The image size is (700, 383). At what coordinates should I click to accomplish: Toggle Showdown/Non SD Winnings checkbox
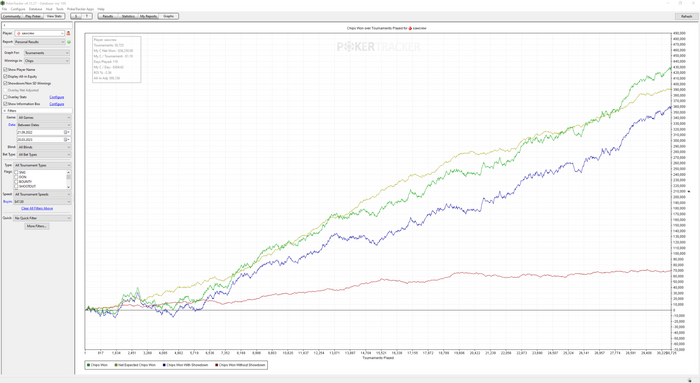point(5,83)
